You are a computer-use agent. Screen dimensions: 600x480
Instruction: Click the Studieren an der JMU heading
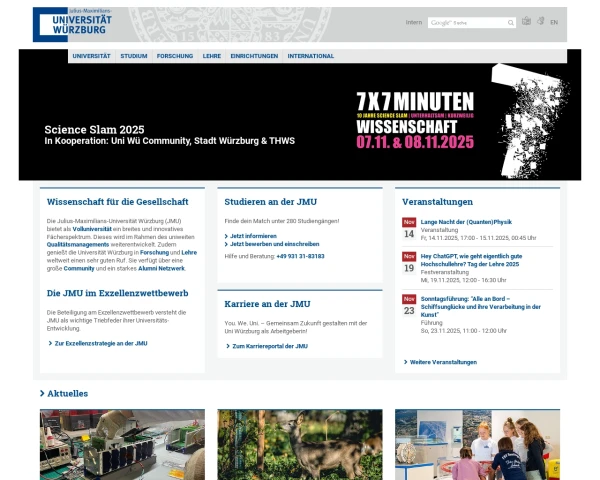tap(271, 202)
